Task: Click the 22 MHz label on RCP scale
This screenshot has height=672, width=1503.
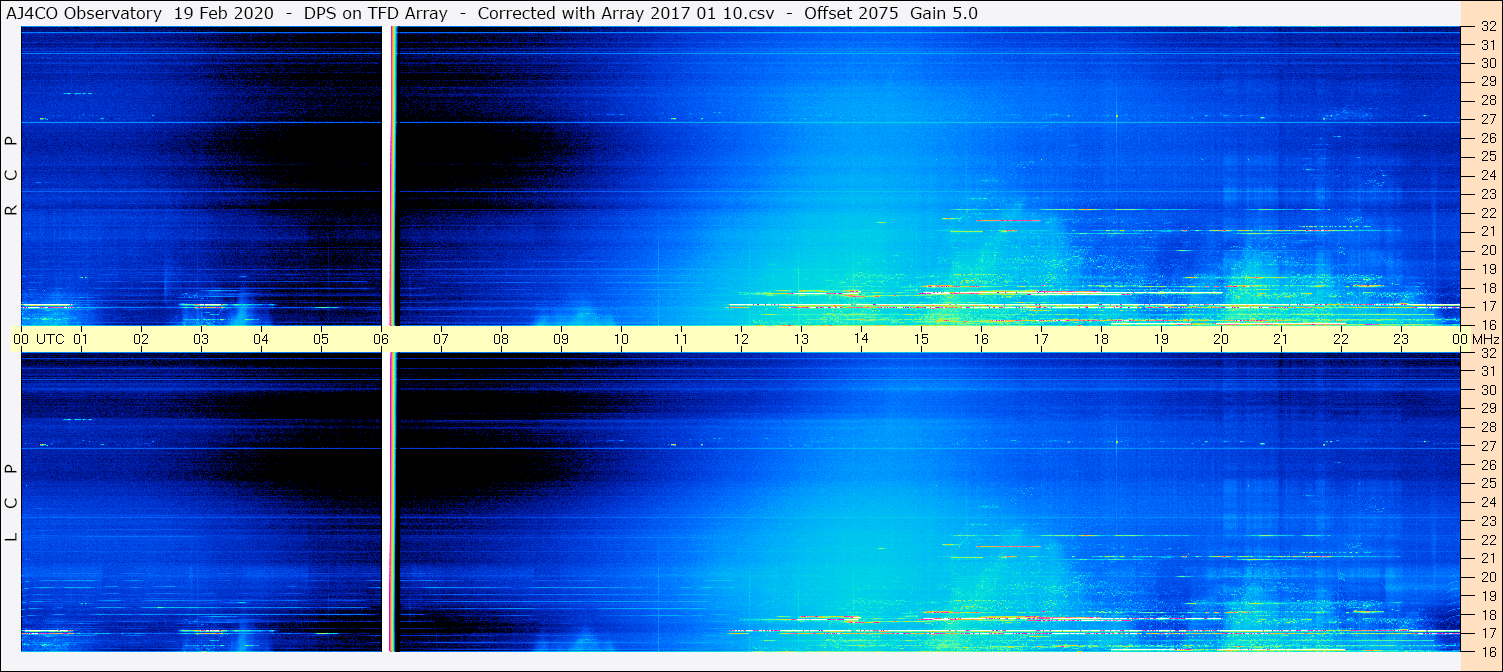Action: (x=1487, y=213)
